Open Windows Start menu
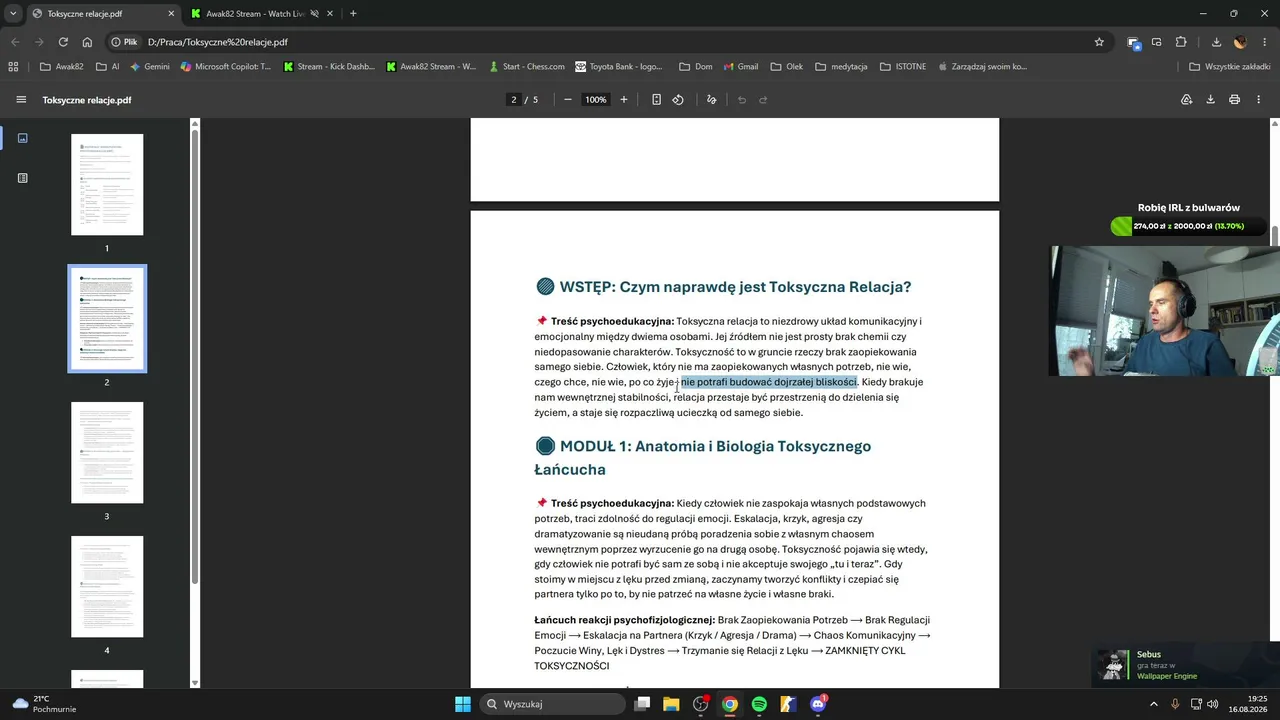 [x=463, y=704]
